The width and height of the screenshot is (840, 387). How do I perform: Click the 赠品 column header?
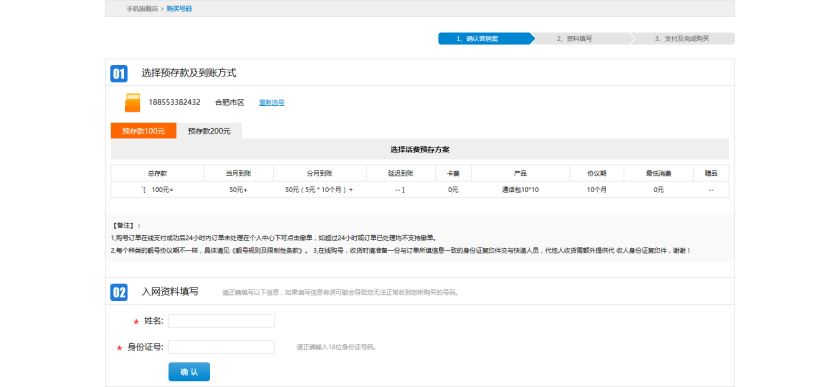pos(711,173)
